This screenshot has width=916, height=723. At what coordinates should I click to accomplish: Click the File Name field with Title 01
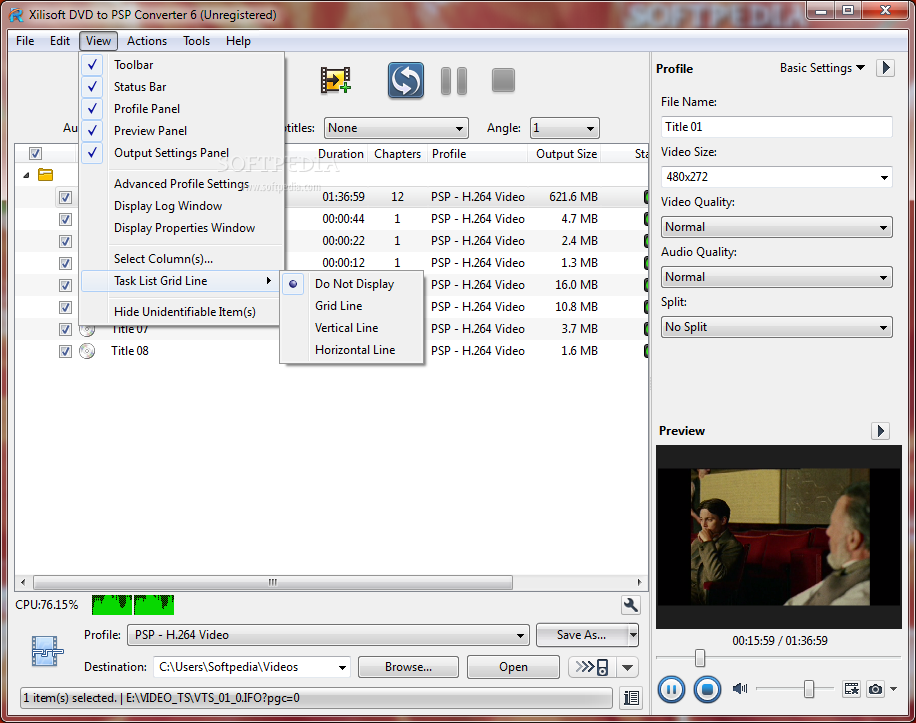(x=776, y=127)
